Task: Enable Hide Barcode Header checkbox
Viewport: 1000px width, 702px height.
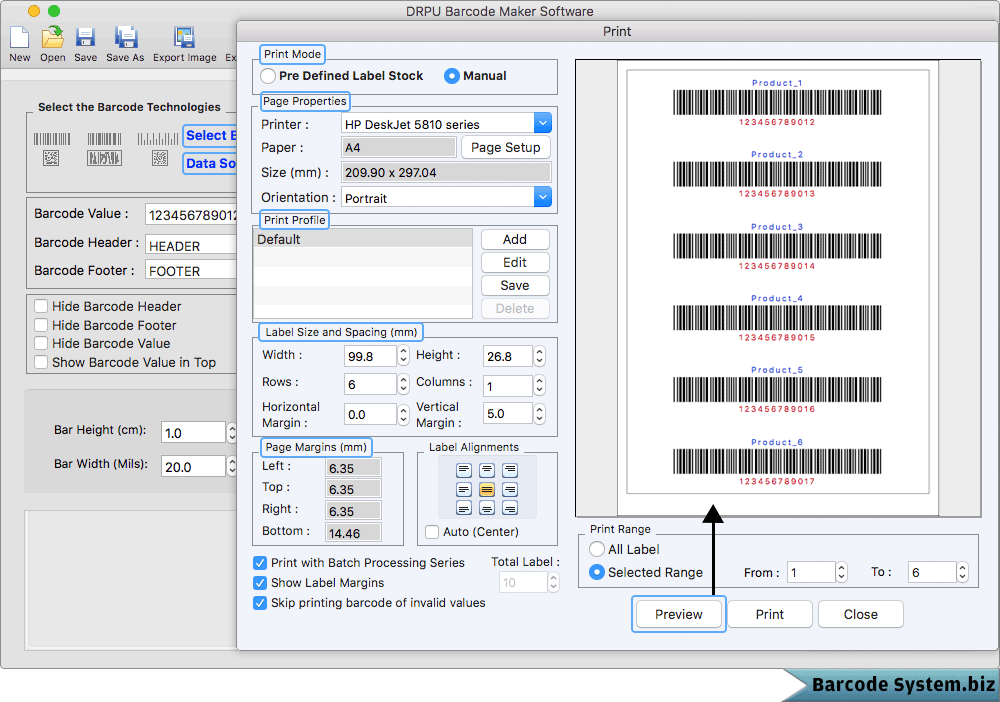Action: [x=41, y=306]
